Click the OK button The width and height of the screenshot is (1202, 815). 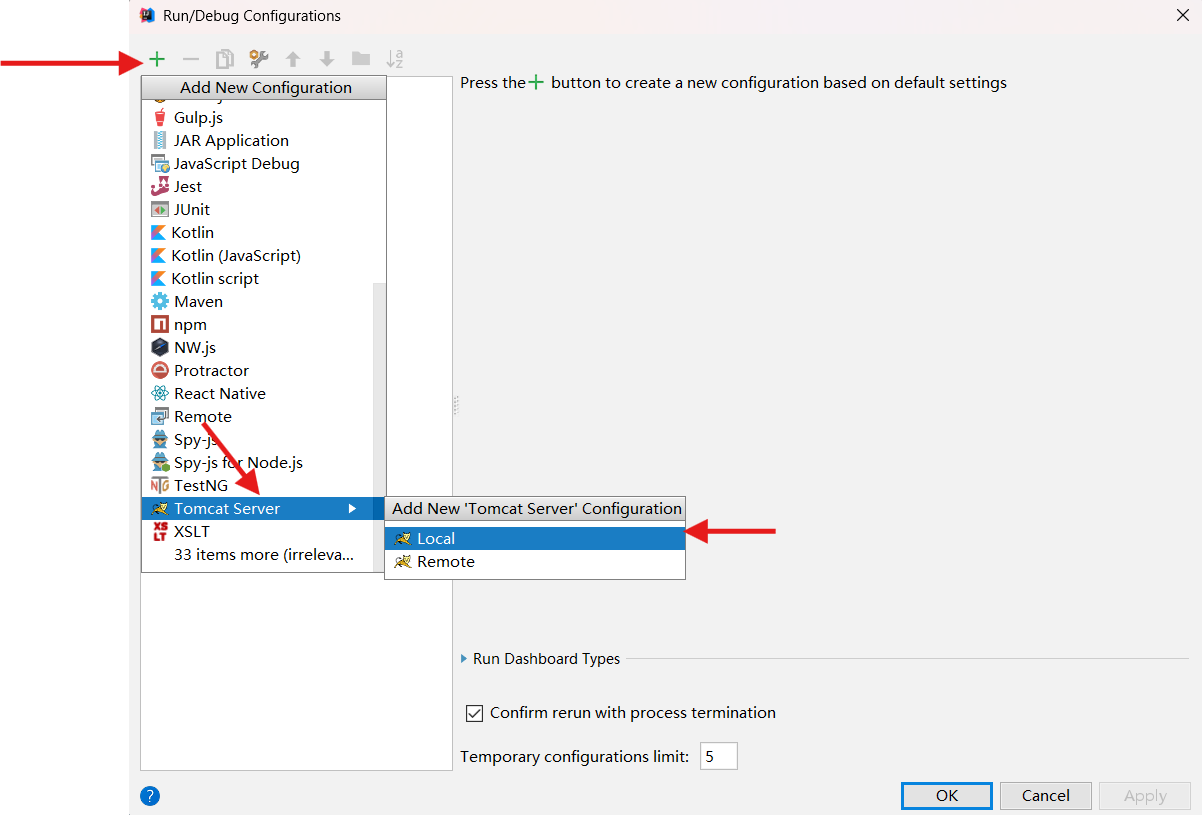pos(947,795)
